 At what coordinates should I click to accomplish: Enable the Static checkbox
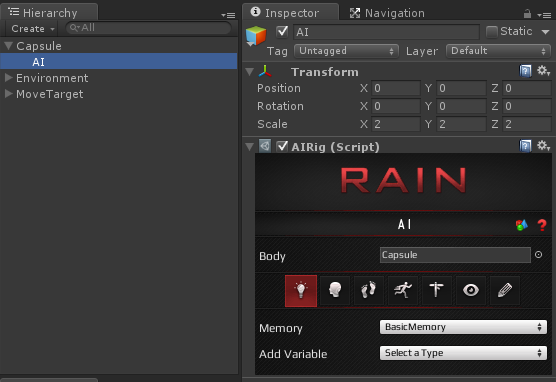(491, 32)
